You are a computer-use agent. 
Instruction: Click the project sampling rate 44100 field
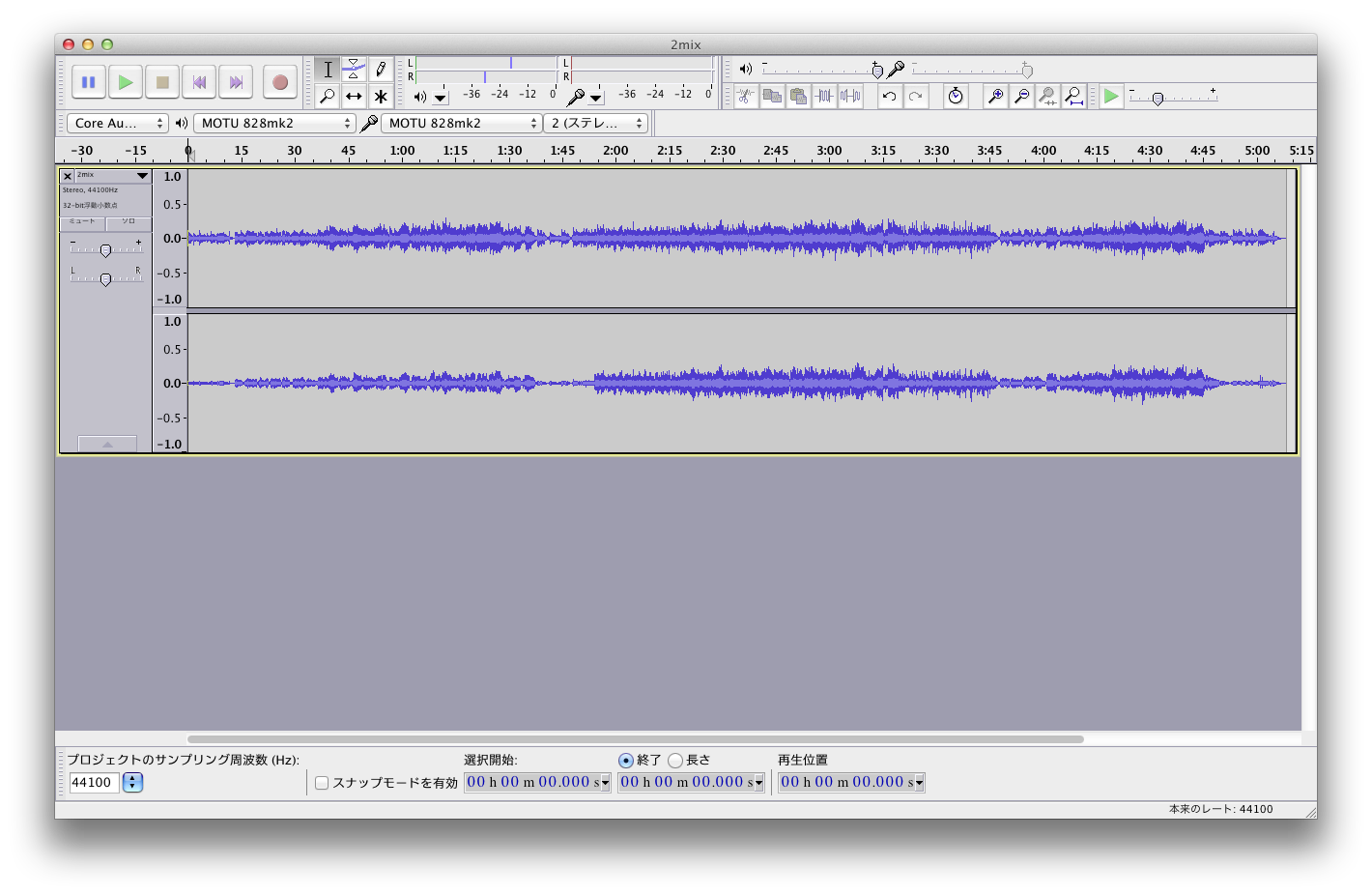(94, 783)
